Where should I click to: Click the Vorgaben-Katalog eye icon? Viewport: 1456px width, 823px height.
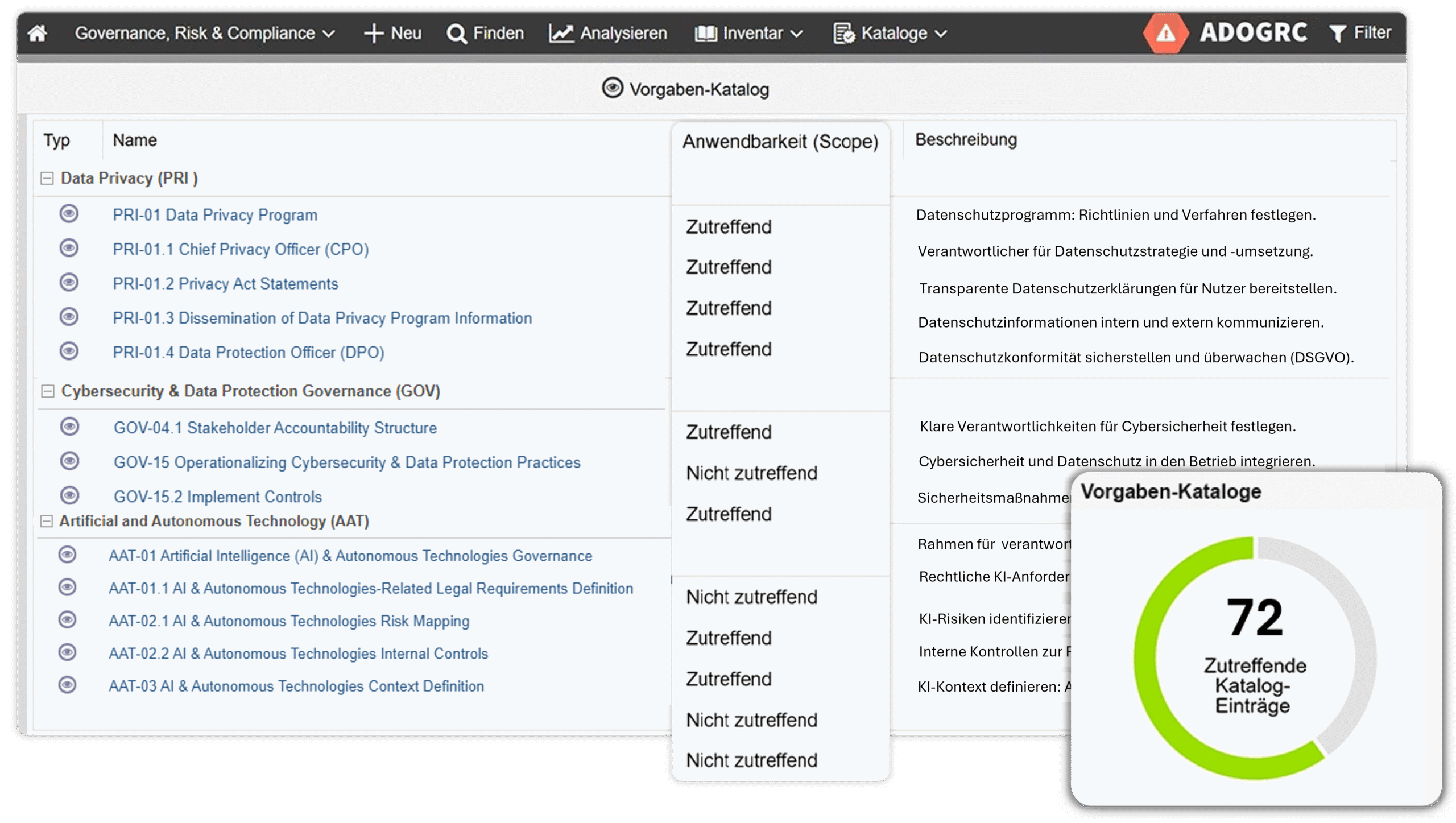coord(613,88)
